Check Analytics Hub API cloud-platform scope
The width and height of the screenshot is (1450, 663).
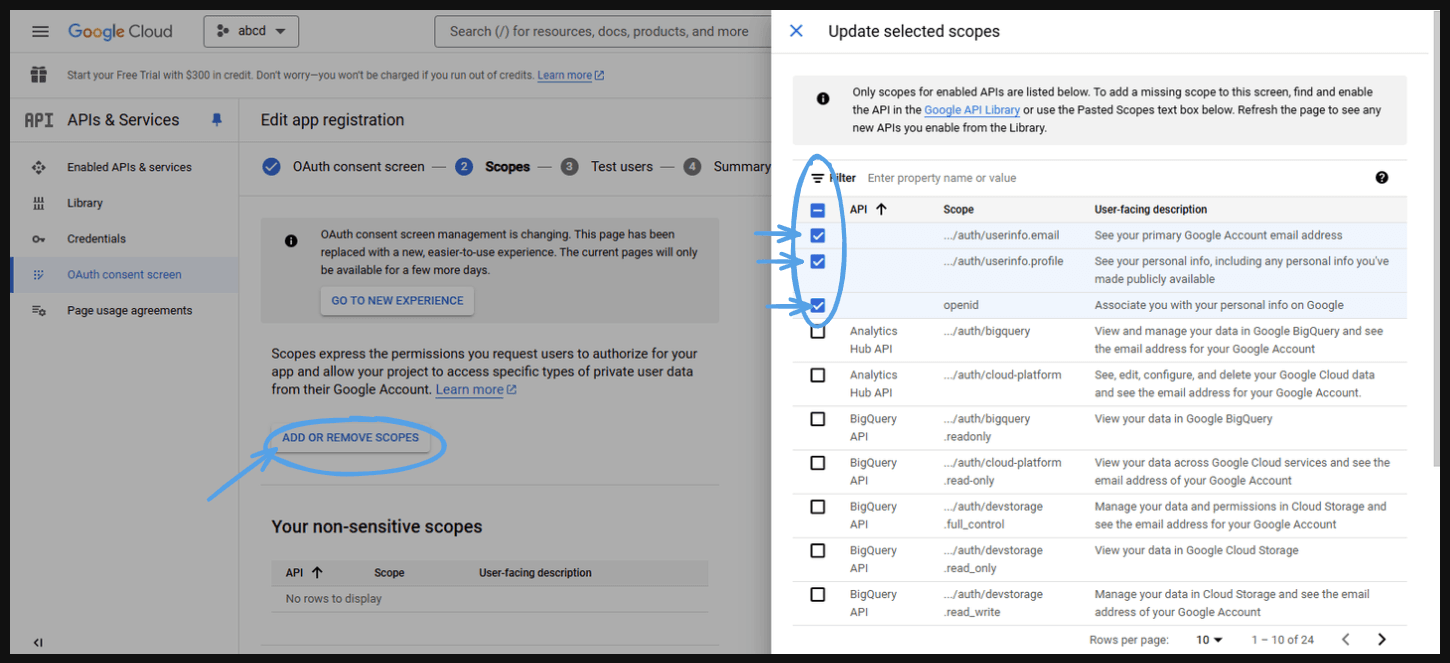[x=818, y=375]
